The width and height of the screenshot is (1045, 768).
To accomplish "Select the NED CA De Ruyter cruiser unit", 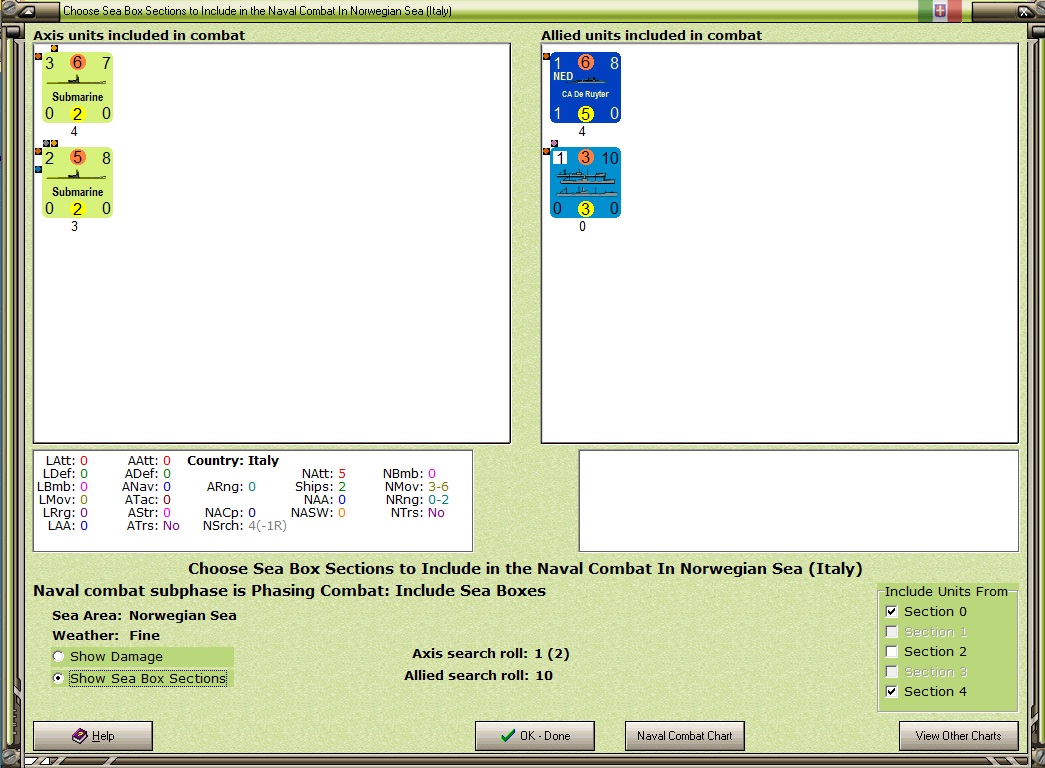I will coord(586,87).
